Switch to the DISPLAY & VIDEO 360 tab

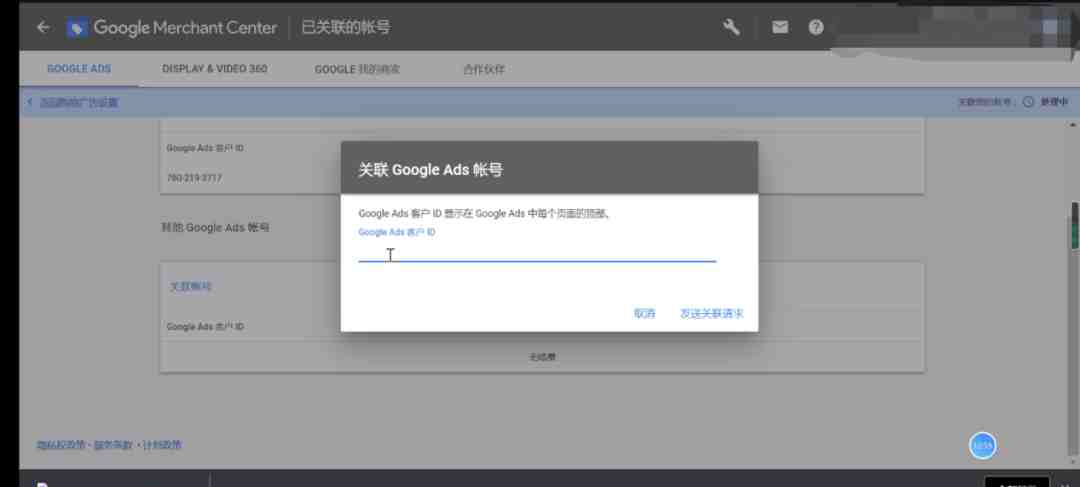pyautogui.click(x=215, y=69)
